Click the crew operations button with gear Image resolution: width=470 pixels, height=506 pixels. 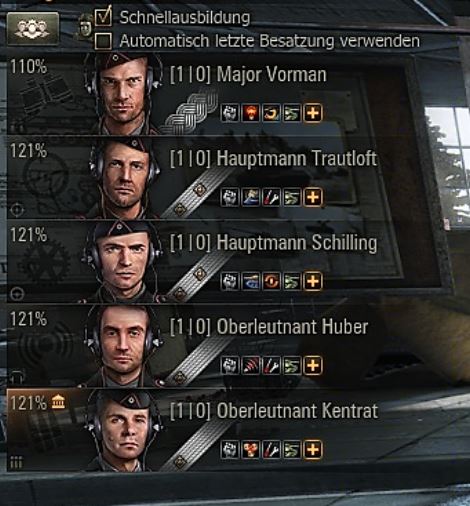tap(33, 29)
